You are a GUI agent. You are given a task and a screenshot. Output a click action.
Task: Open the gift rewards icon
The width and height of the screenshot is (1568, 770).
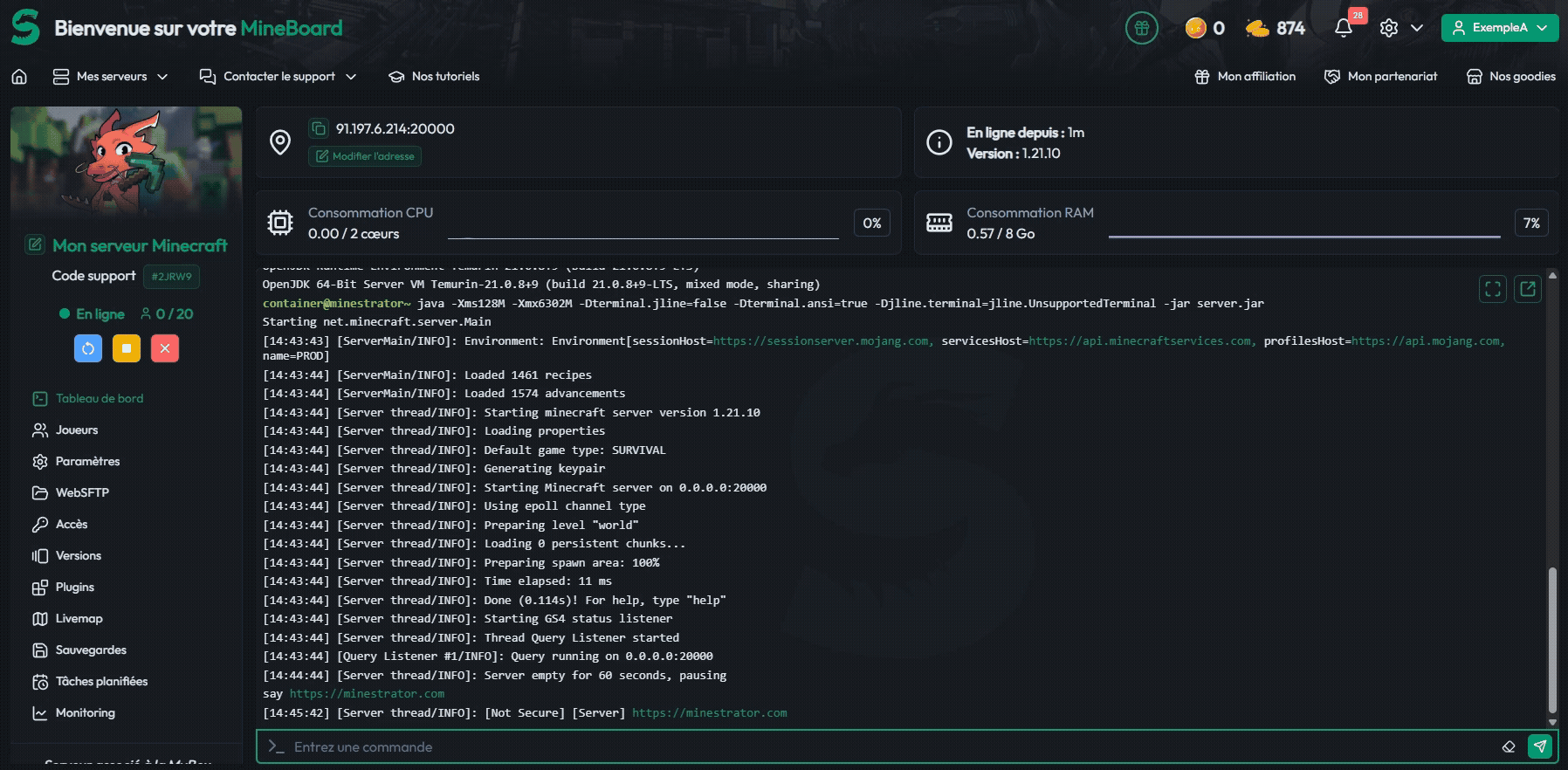(1141, 28)
